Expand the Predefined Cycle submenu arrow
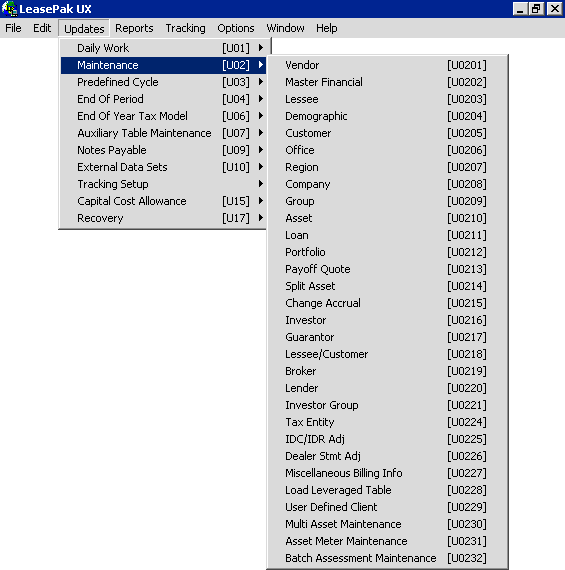The image size is (565, 570). coord(261,82)
